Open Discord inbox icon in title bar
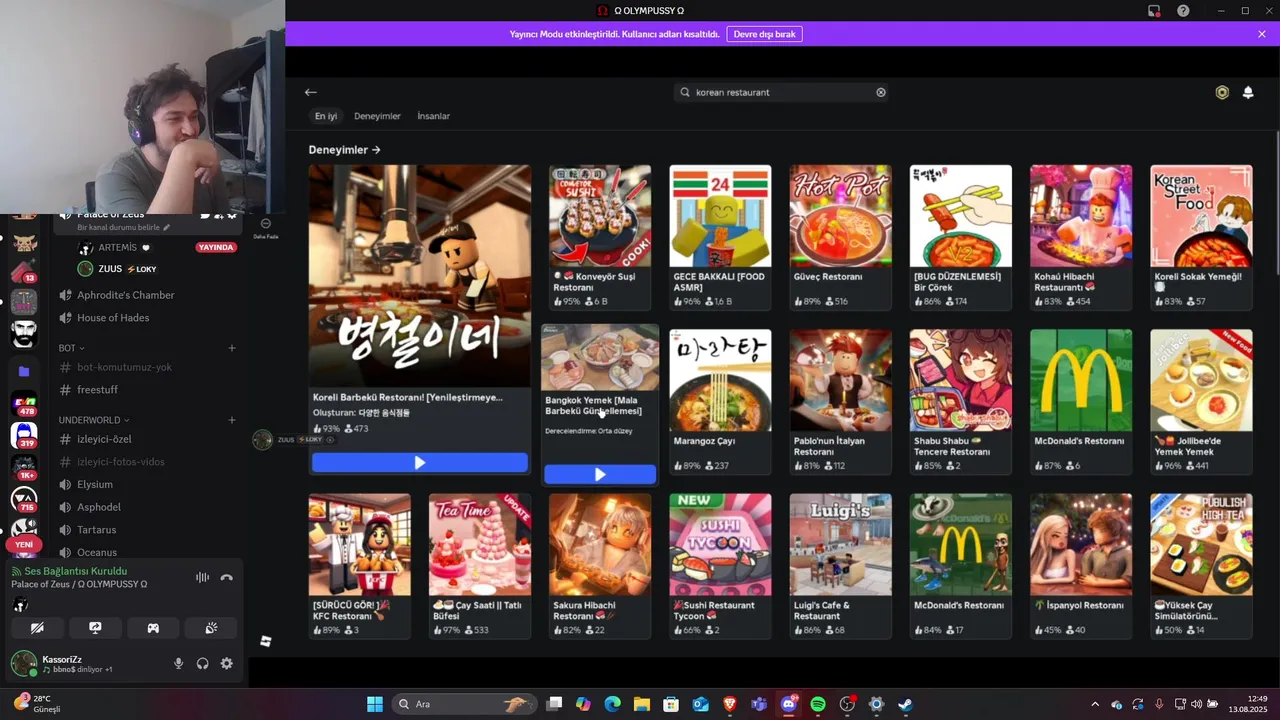The image size is (1280, 720). click(1154, 11)
